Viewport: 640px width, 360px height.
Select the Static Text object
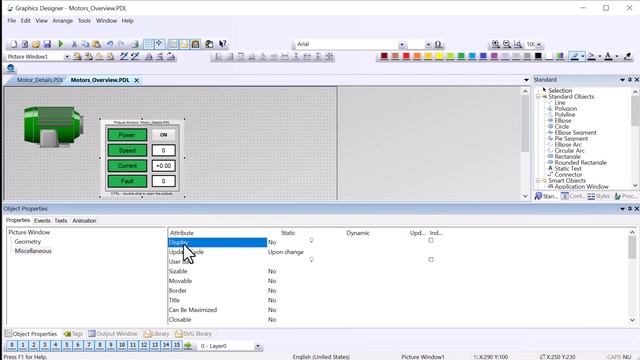(568, 169)
